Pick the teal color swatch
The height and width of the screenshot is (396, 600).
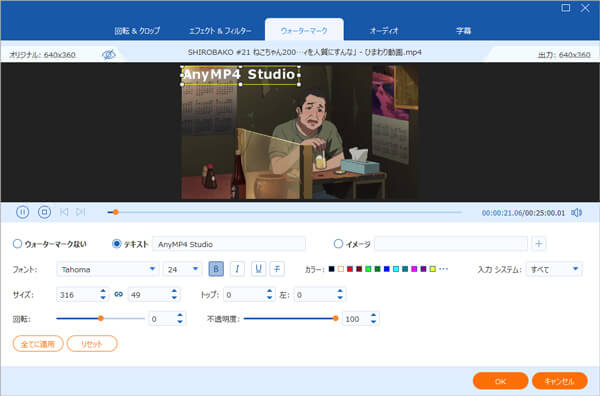point(405,269)
